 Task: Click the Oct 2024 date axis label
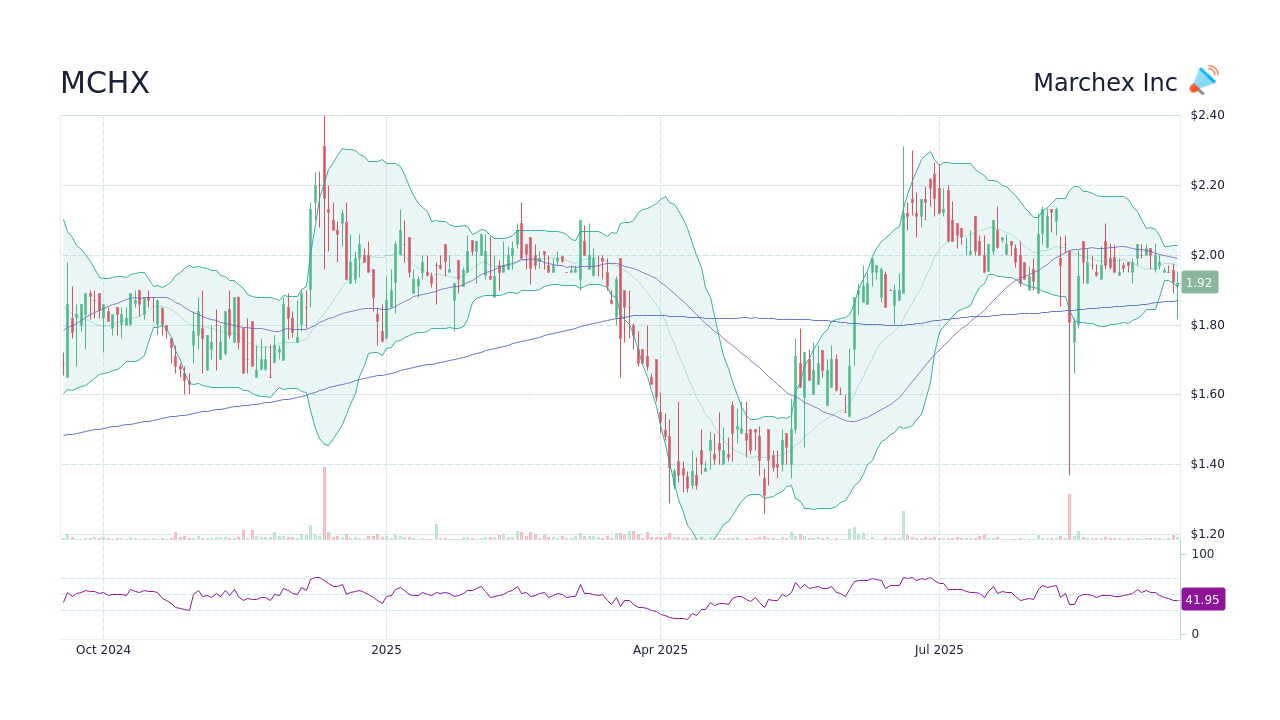coord(103,650)
